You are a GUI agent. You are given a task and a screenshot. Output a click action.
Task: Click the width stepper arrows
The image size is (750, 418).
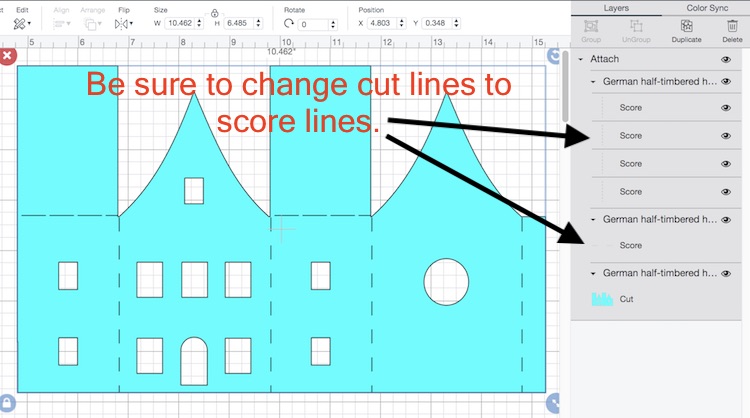coord(199,23)
